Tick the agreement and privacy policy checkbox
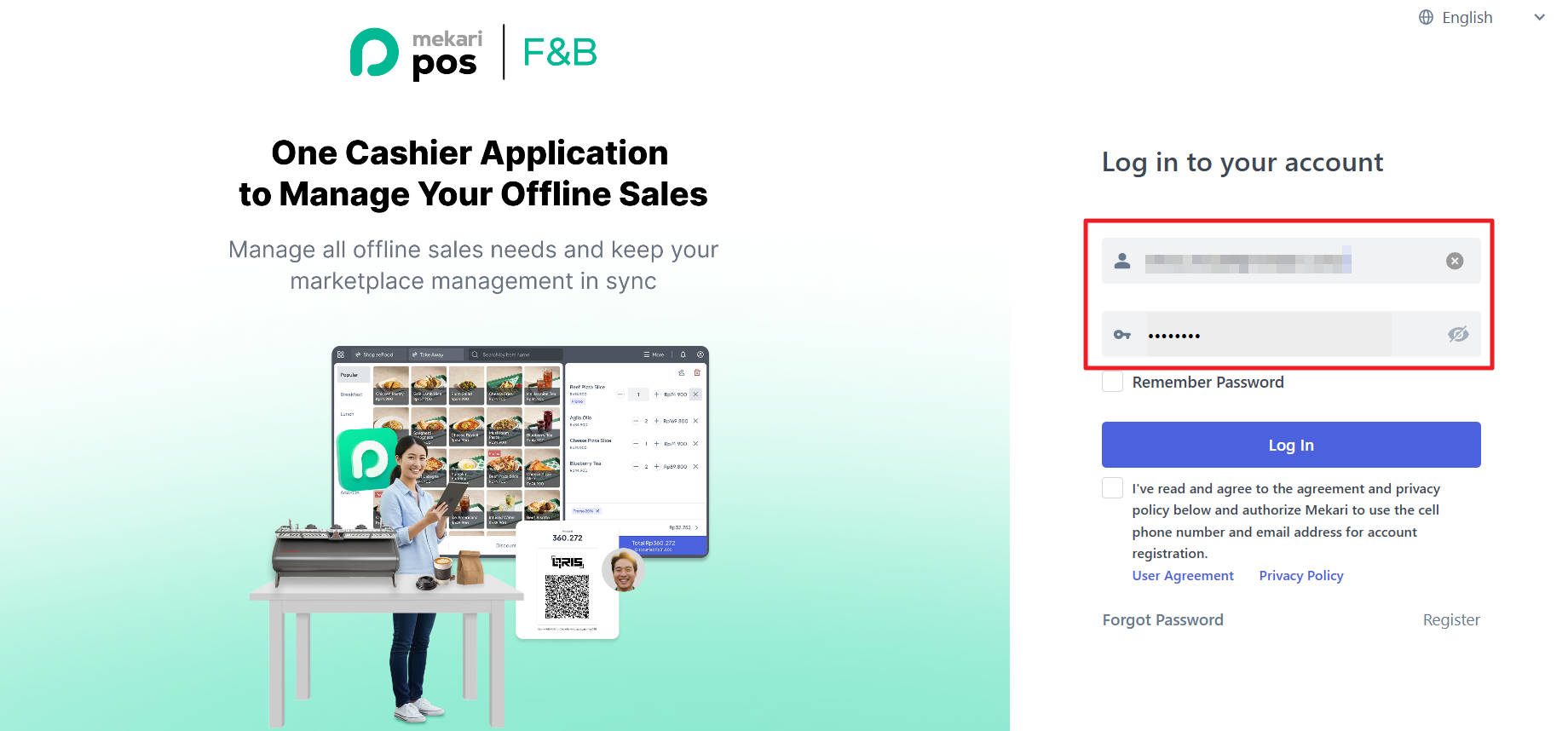The width and height of the screenshot is (1568, 731). 1112,488
